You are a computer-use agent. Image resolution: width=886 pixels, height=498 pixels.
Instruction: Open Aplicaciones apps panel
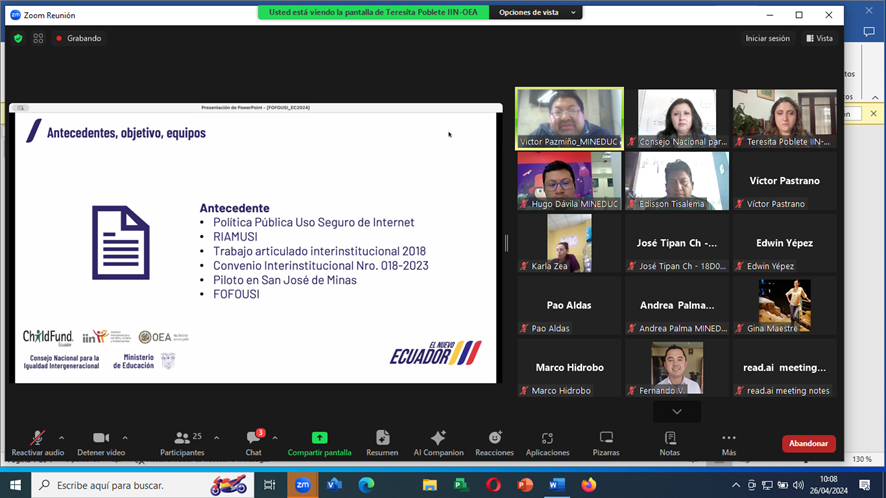coord(547,439)
